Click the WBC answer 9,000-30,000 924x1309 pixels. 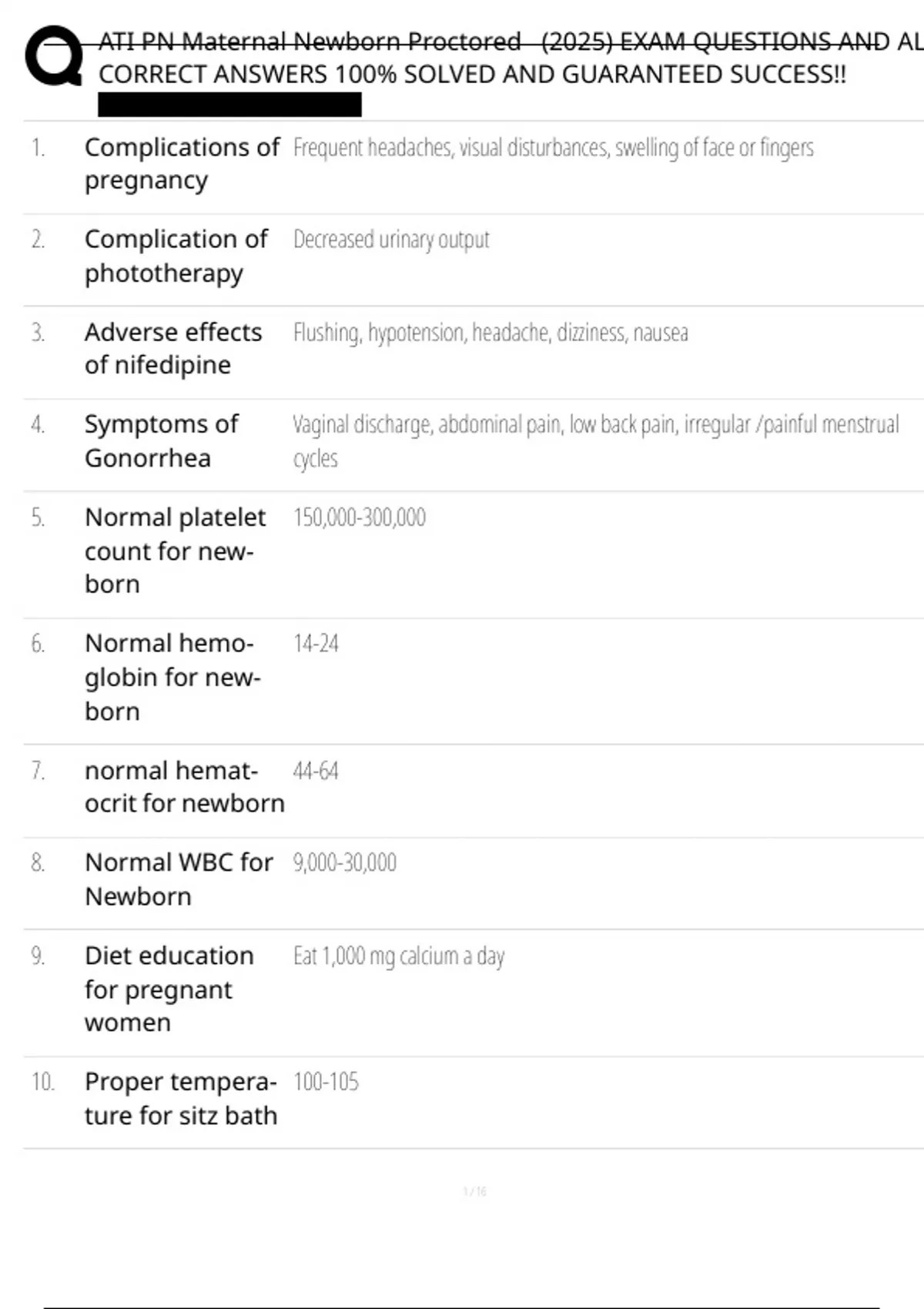344,862
